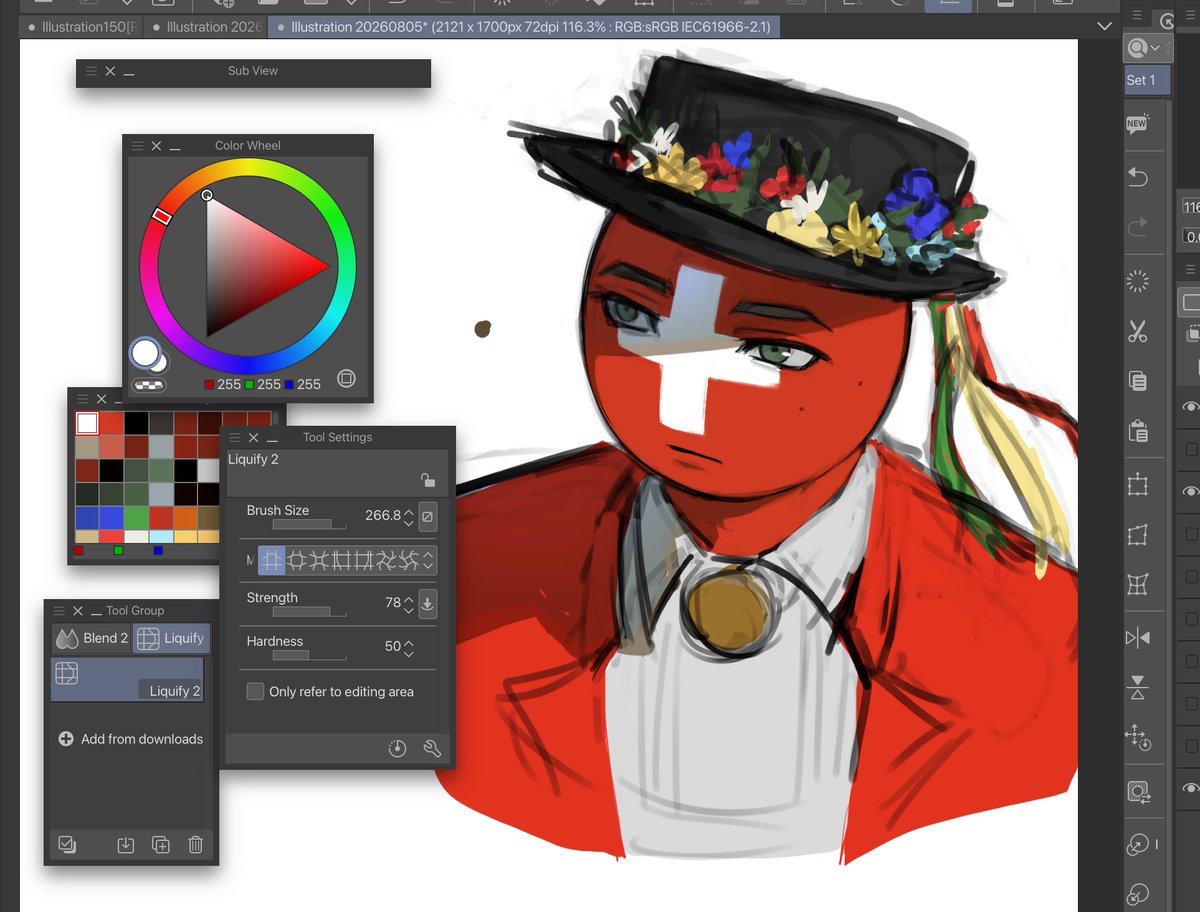Open Liquify tool group tab
The image size is (1200, 912).
(x=171, y=638)
